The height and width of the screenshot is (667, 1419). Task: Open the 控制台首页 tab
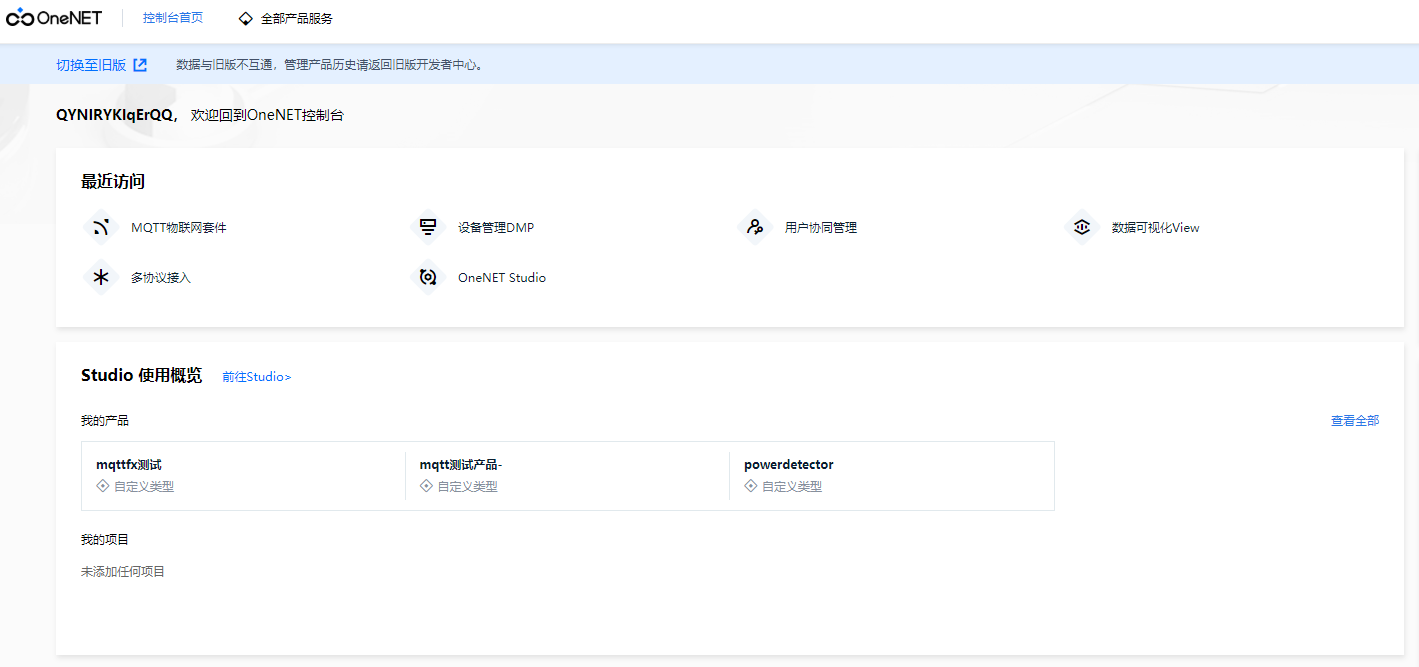pos(173,18)
